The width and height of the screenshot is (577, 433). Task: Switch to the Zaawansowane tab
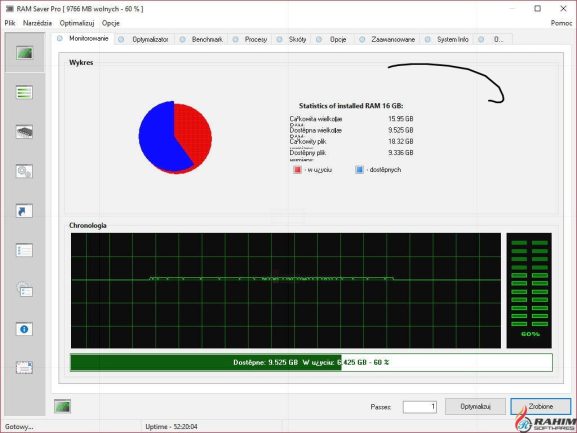[388, 39]
